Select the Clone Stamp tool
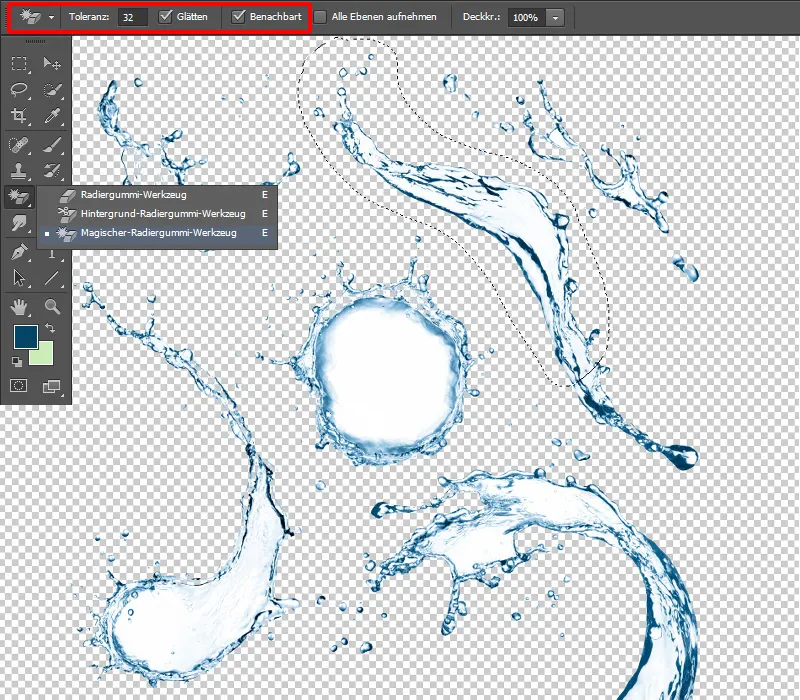Viewport: 800px width, 700px height. [19, 170]
